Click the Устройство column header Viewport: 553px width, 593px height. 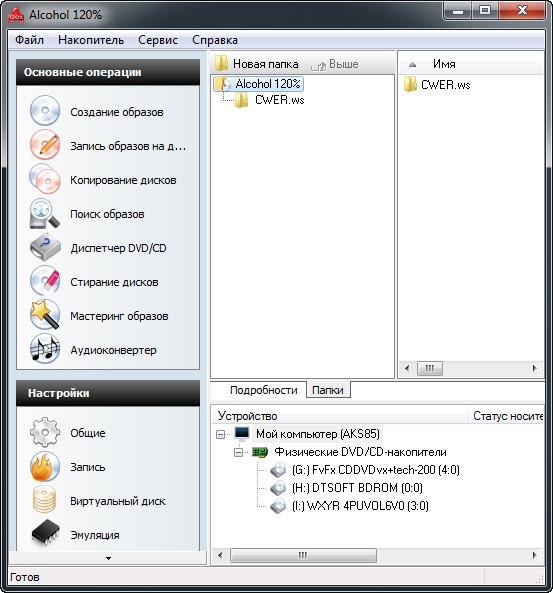[x=340, y=416]
